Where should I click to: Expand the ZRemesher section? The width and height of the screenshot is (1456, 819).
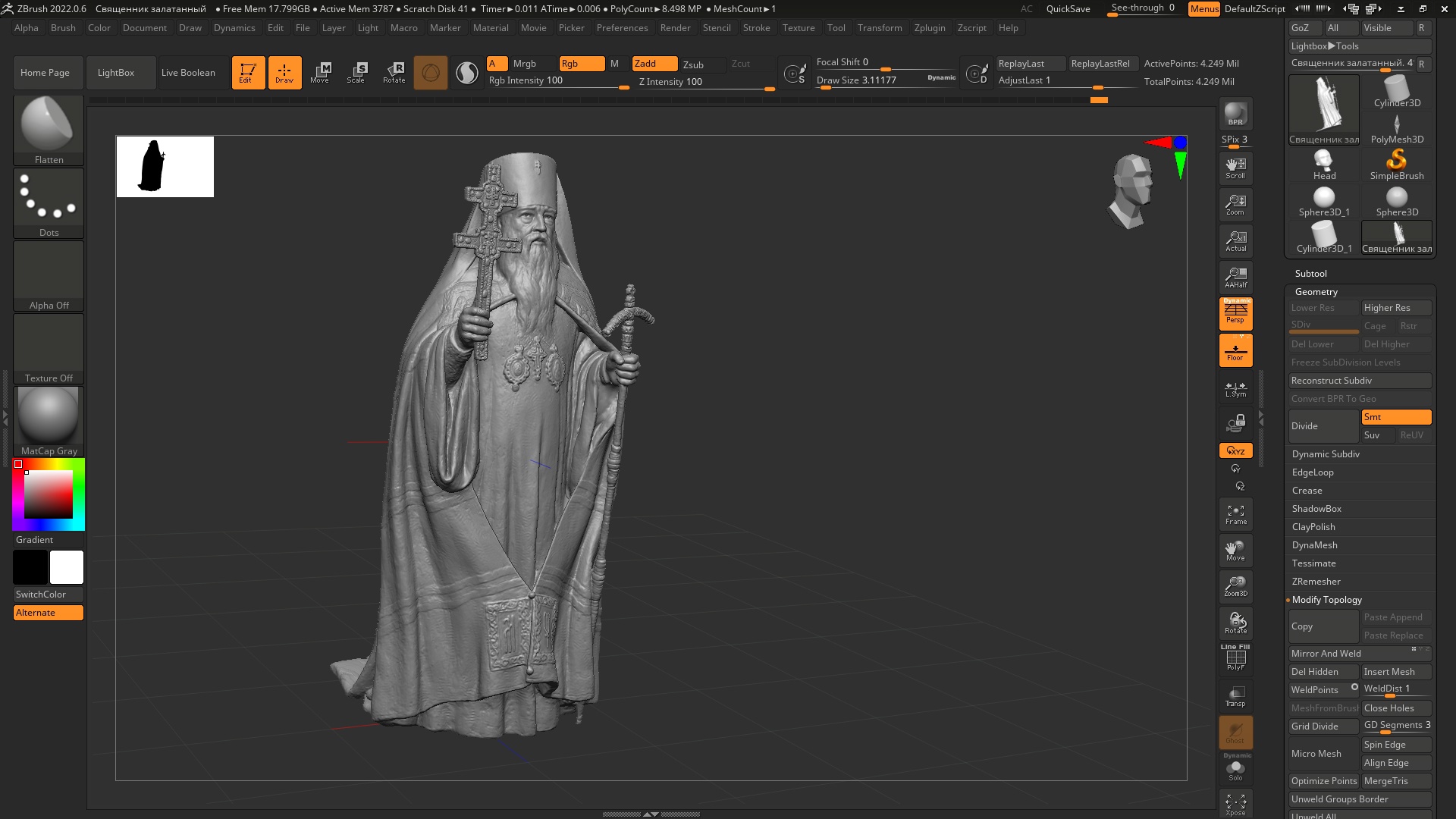coord(1316,582)
